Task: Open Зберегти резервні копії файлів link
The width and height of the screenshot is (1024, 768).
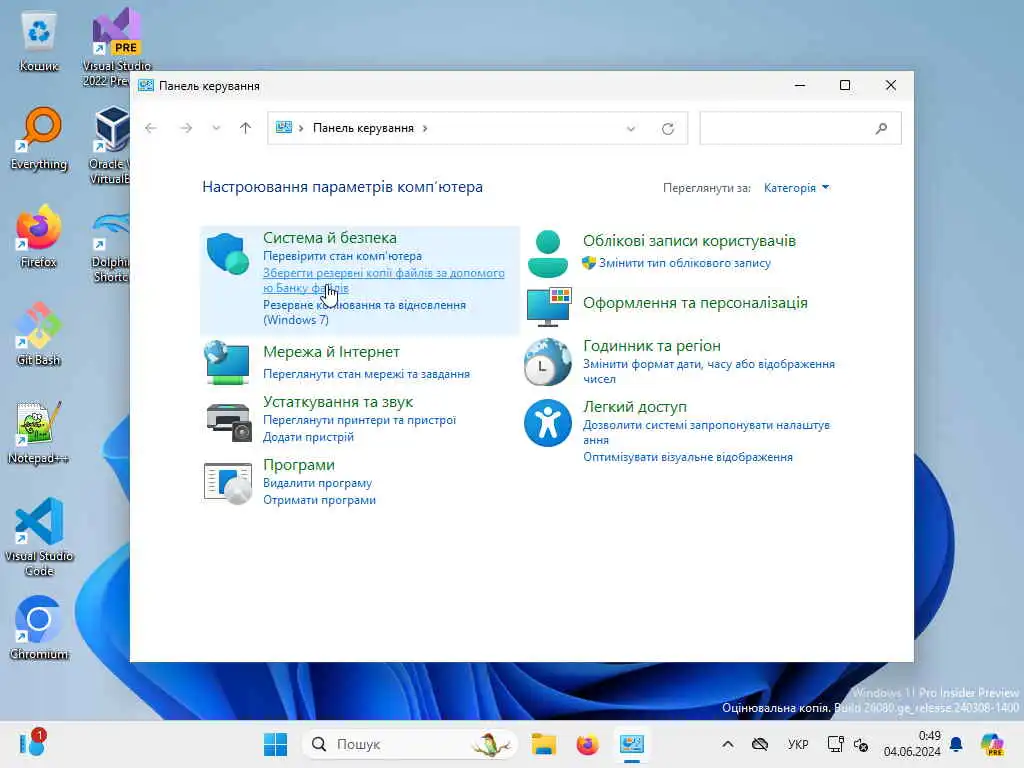Action: click(383, 280)
